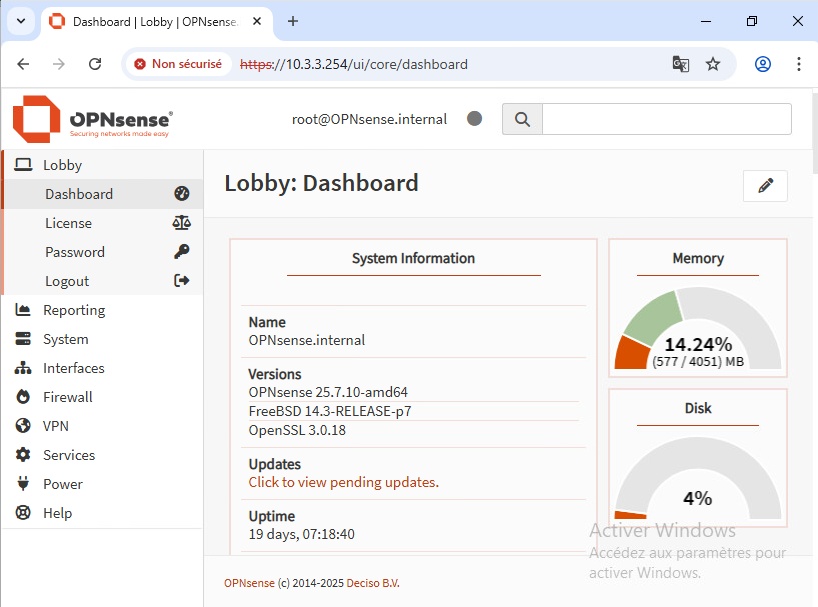Image resolution: width=818 pixels, height=607 pixels.
Task: Open a new browser tab
Action: (x=293, y=21)
